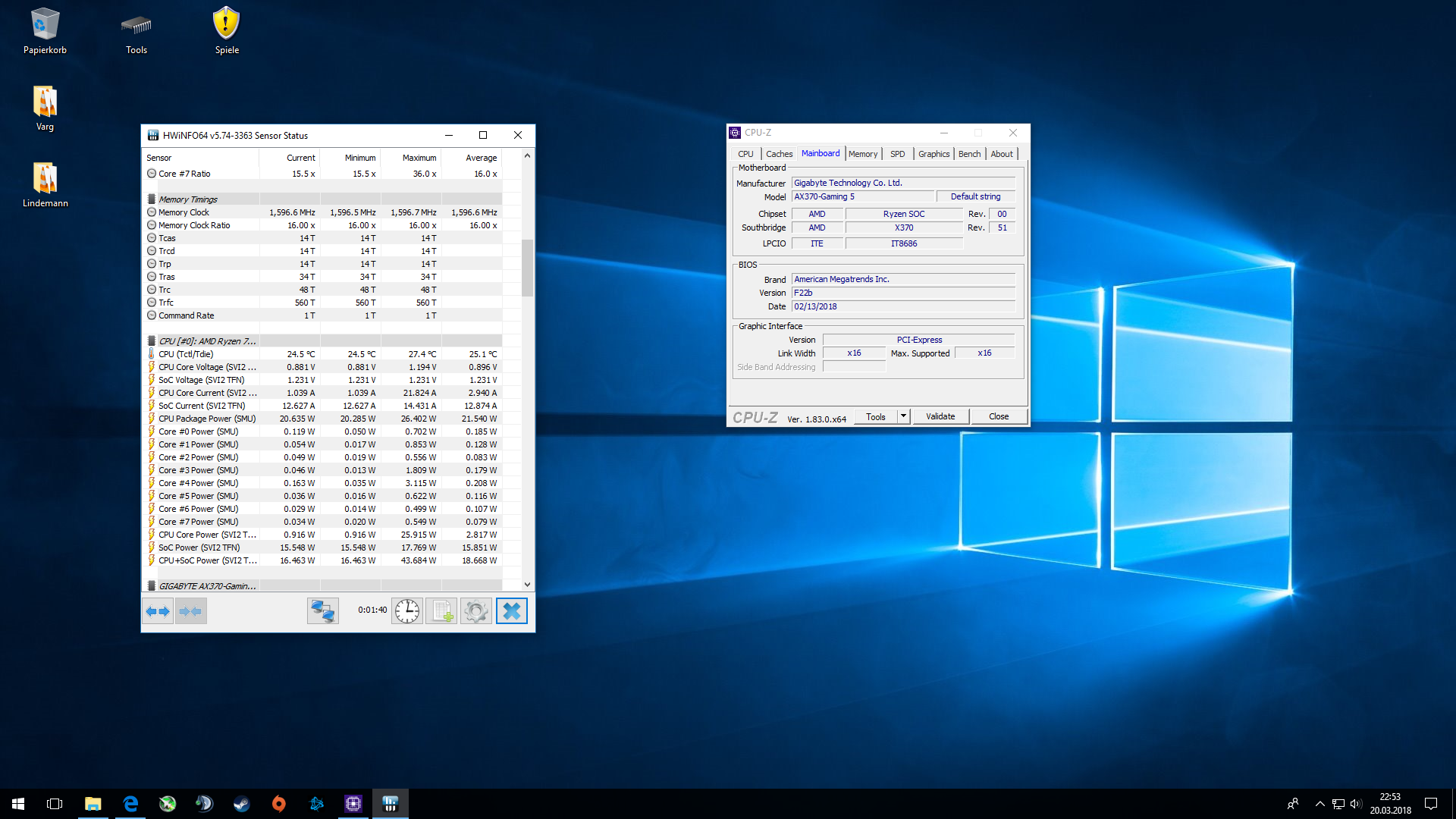Start logging with the sheet-plus icon
The width and height of the screenshot is (1456, 819).
point(441,611)
